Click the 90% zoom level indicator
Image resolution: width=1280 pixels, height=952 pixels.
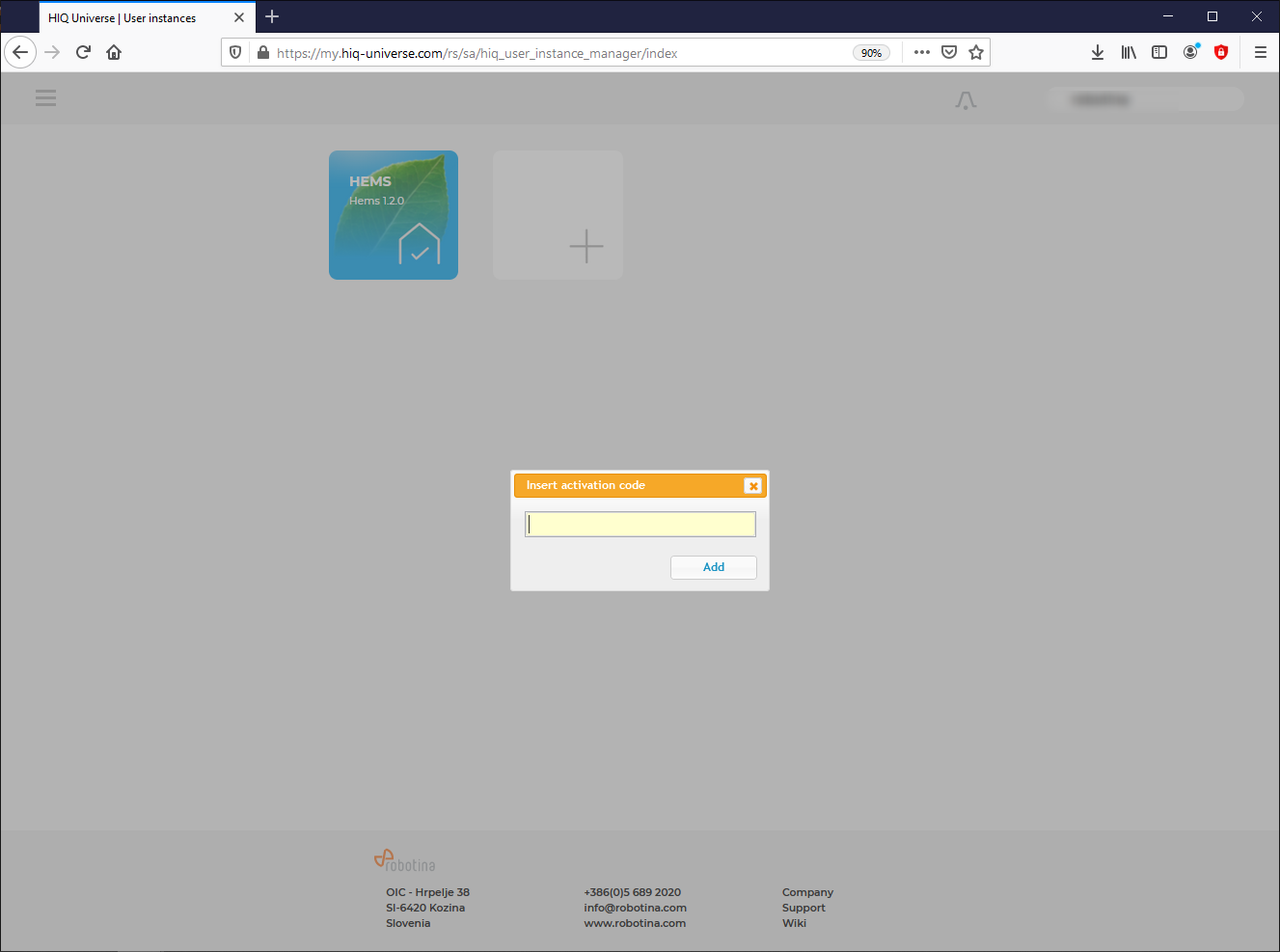(871, 53)
